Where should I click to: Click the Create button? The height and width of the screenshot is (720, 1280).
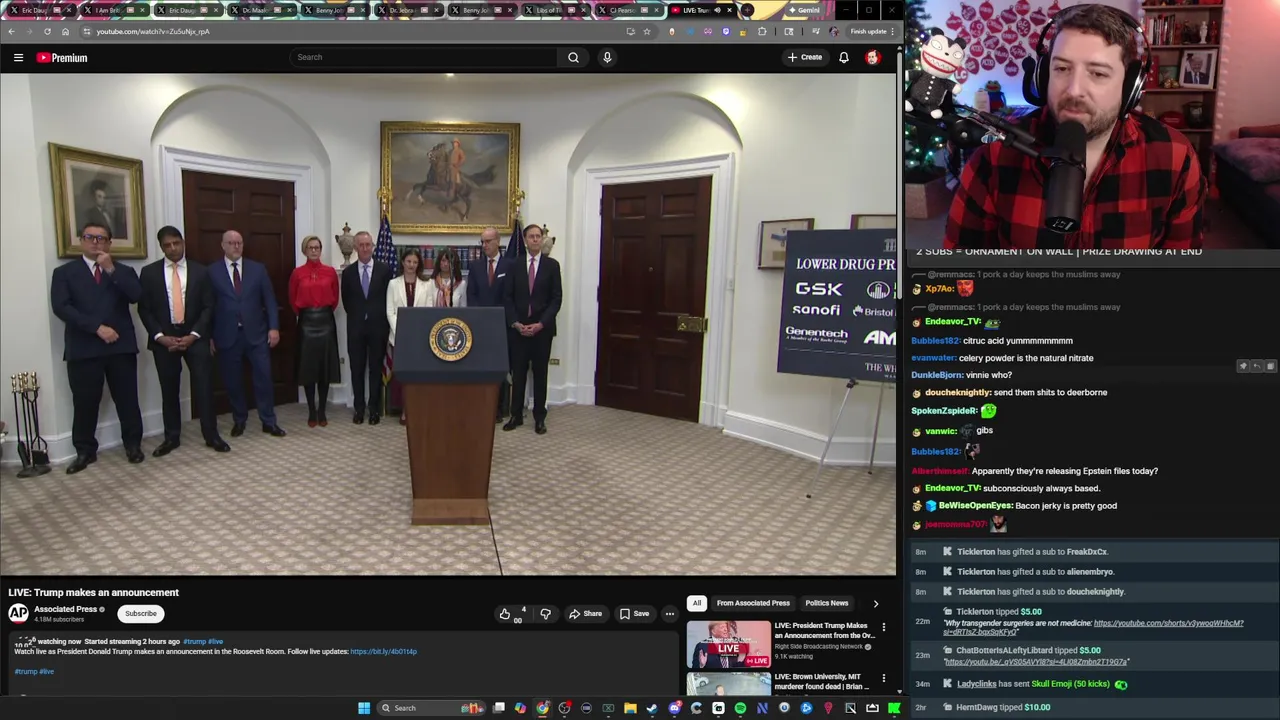(x=804, y=57)
